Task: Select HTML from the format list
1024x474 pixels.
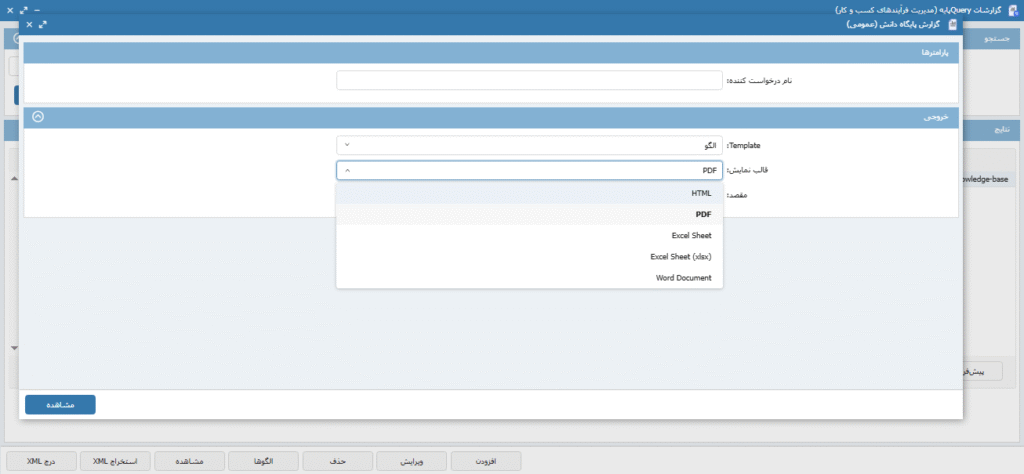Action: coord(529,192)
